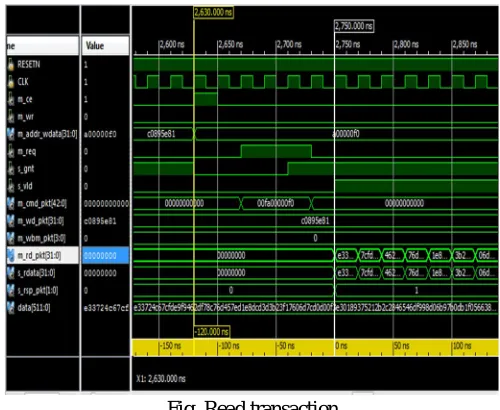Click the highlighted 00000000 m_rd_pkt value
Screen dimensions: 500x410
point(105,256)
